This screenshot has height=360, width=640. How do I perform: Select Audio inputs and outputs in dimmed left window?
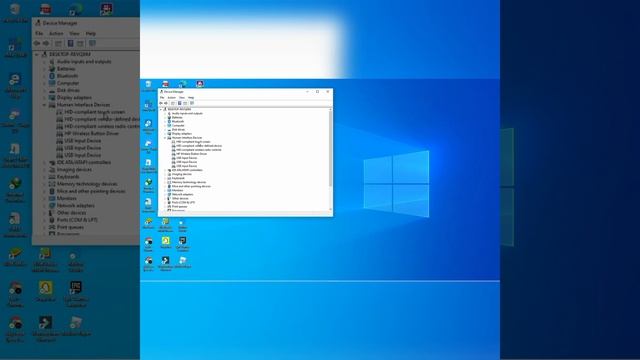tap(84, 62)
